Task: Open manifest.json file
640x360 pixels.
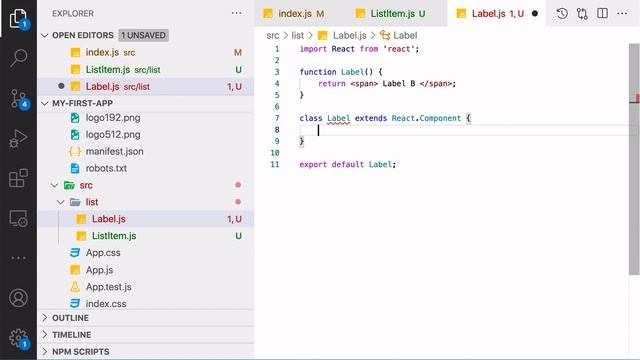Action: (146, 151)
